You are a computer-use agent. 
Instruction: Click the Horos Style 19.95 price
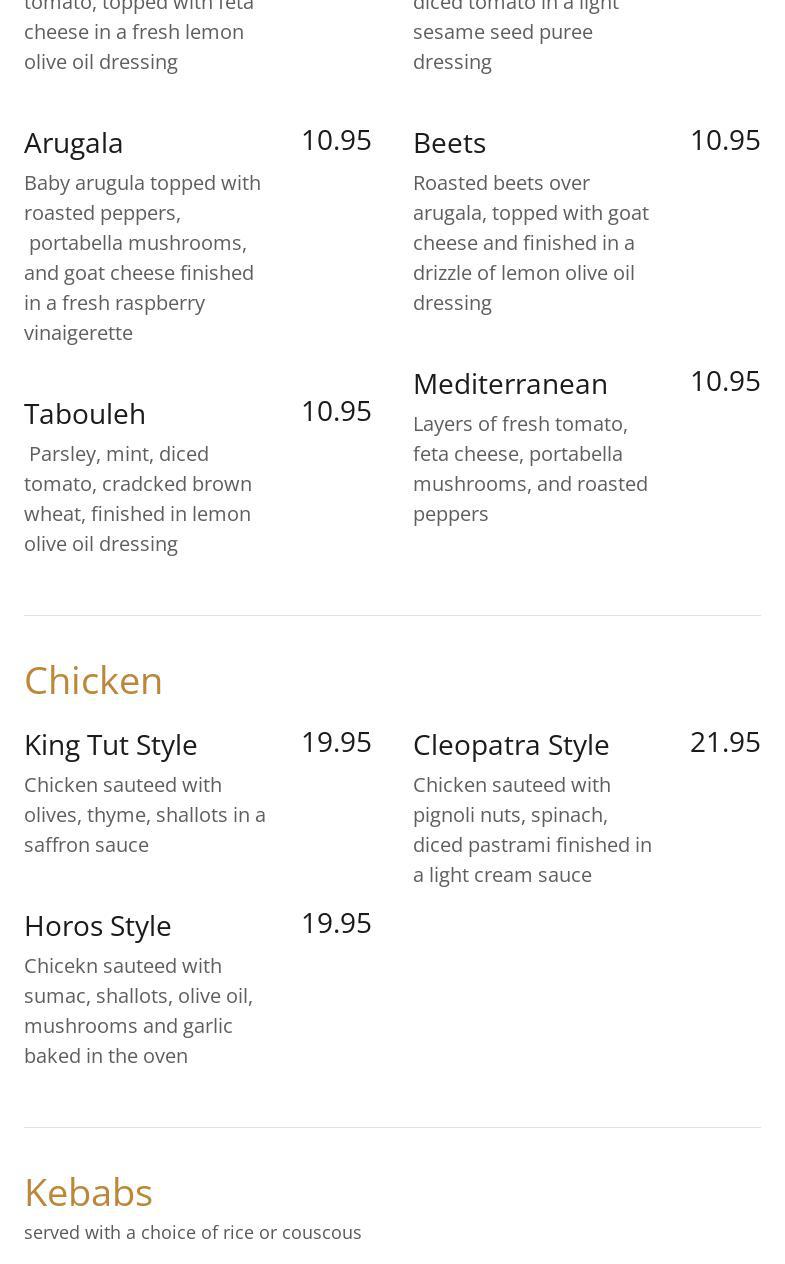(x=336, y=923)
